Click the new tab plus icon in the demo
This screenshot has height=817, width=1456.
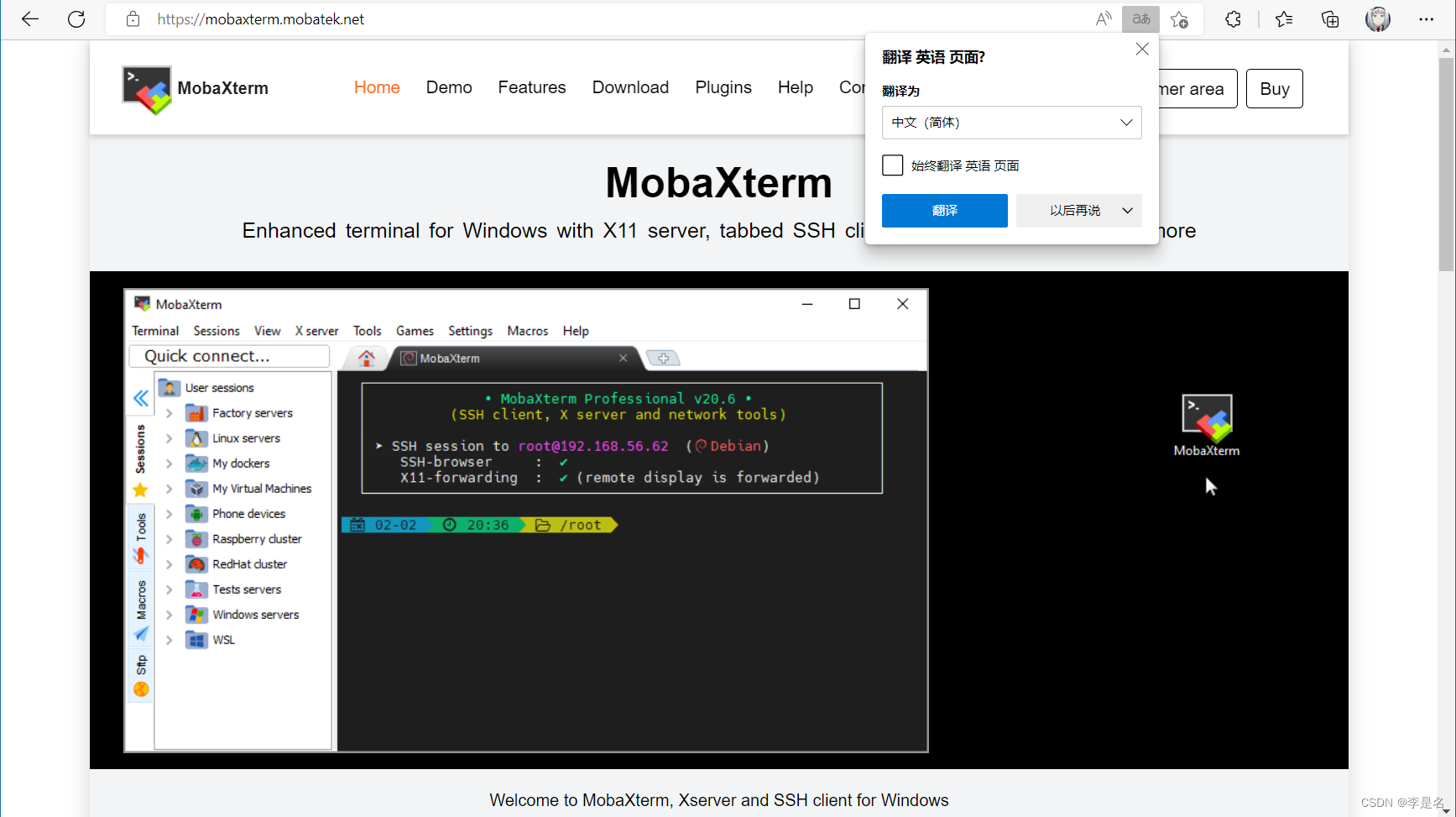point(663,359)
